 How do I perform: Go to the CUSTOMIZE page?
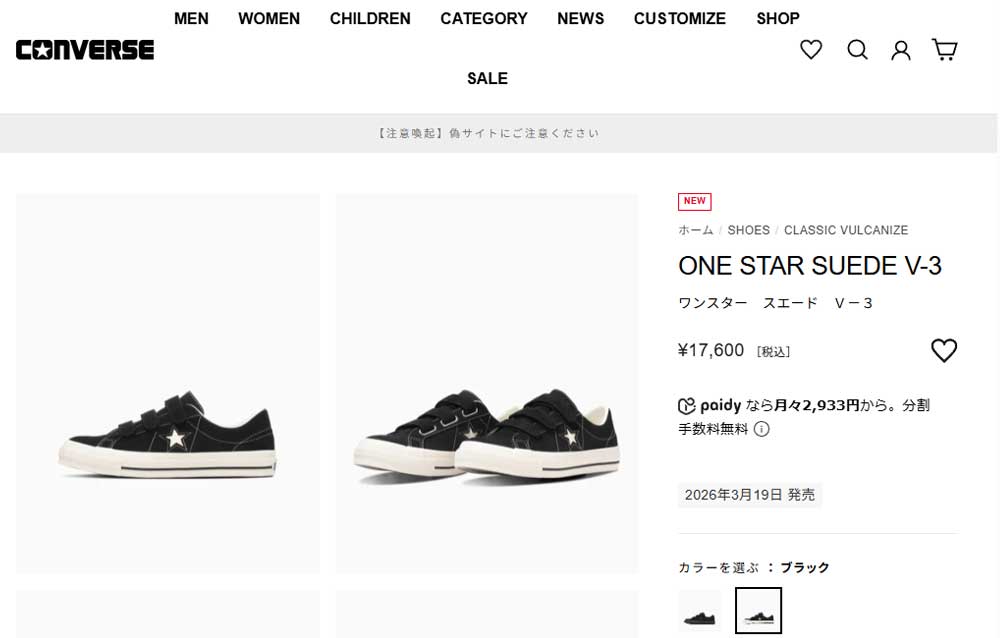(x=680, y=19)
